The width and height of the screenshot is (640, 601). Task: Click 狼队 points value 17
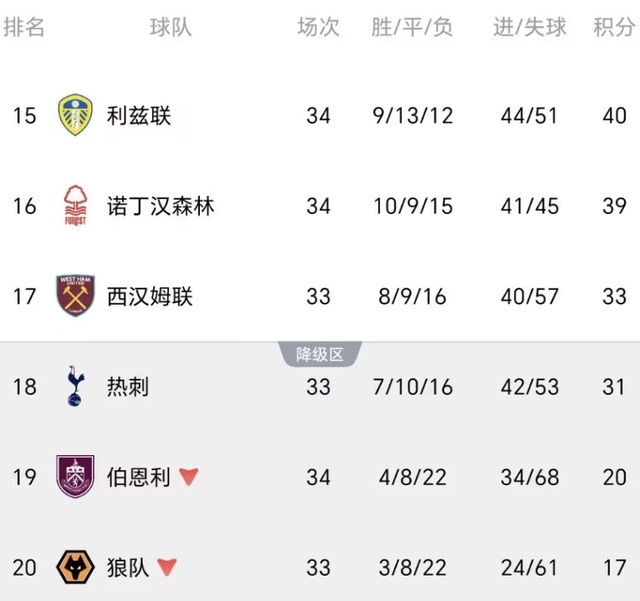(613, 567)
